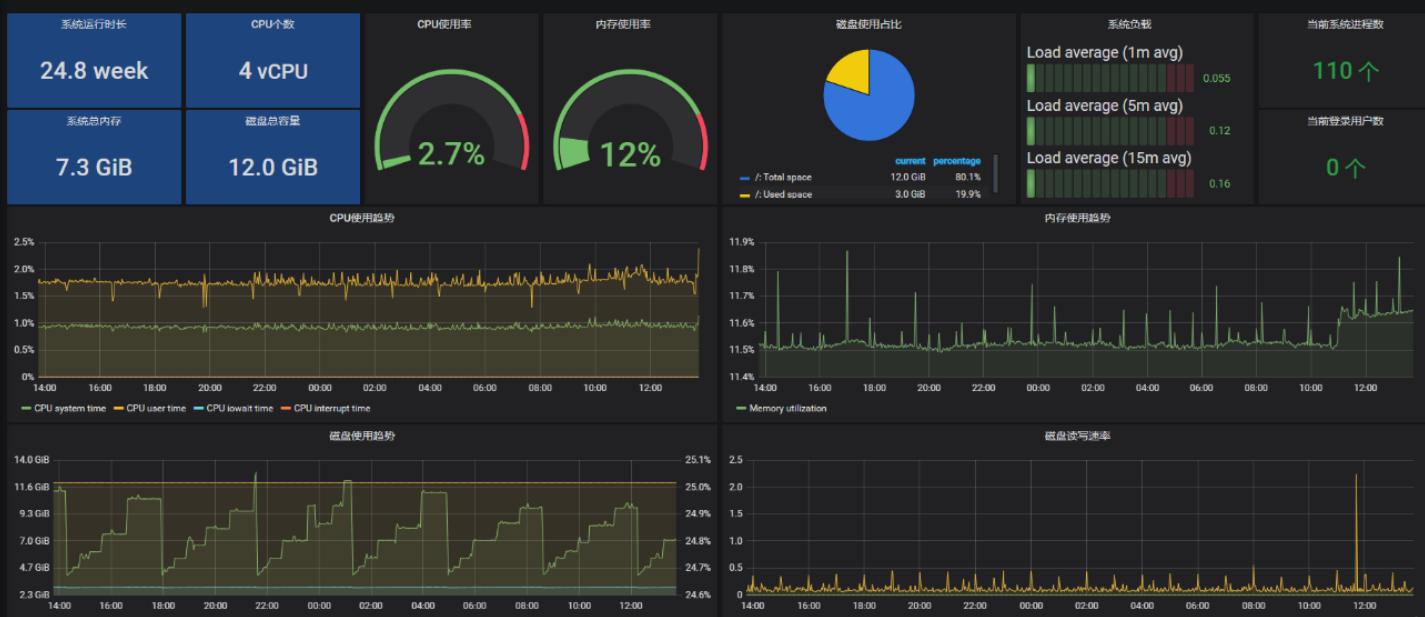Click the 25.1% label on disk trend axis
The width and height of the screenshot is (1425, 617).
[698, 460]
